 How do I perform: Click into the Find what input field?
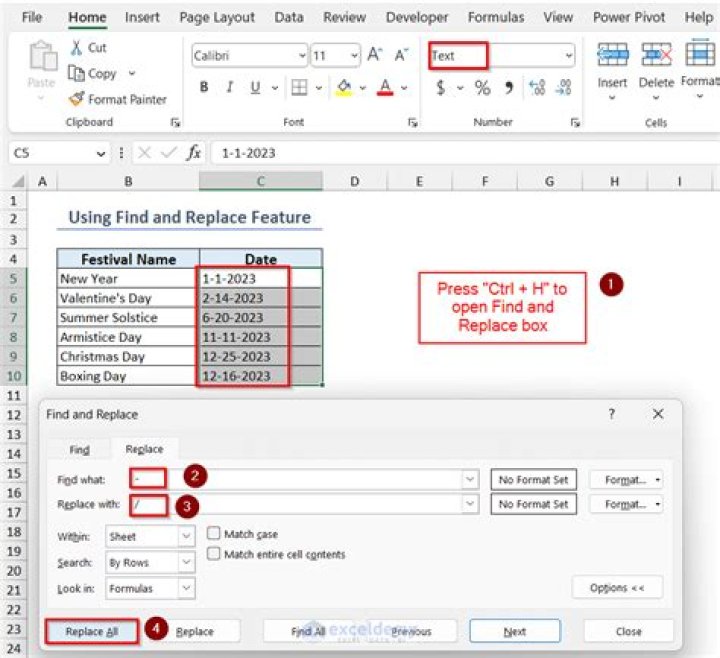point(304,479)
